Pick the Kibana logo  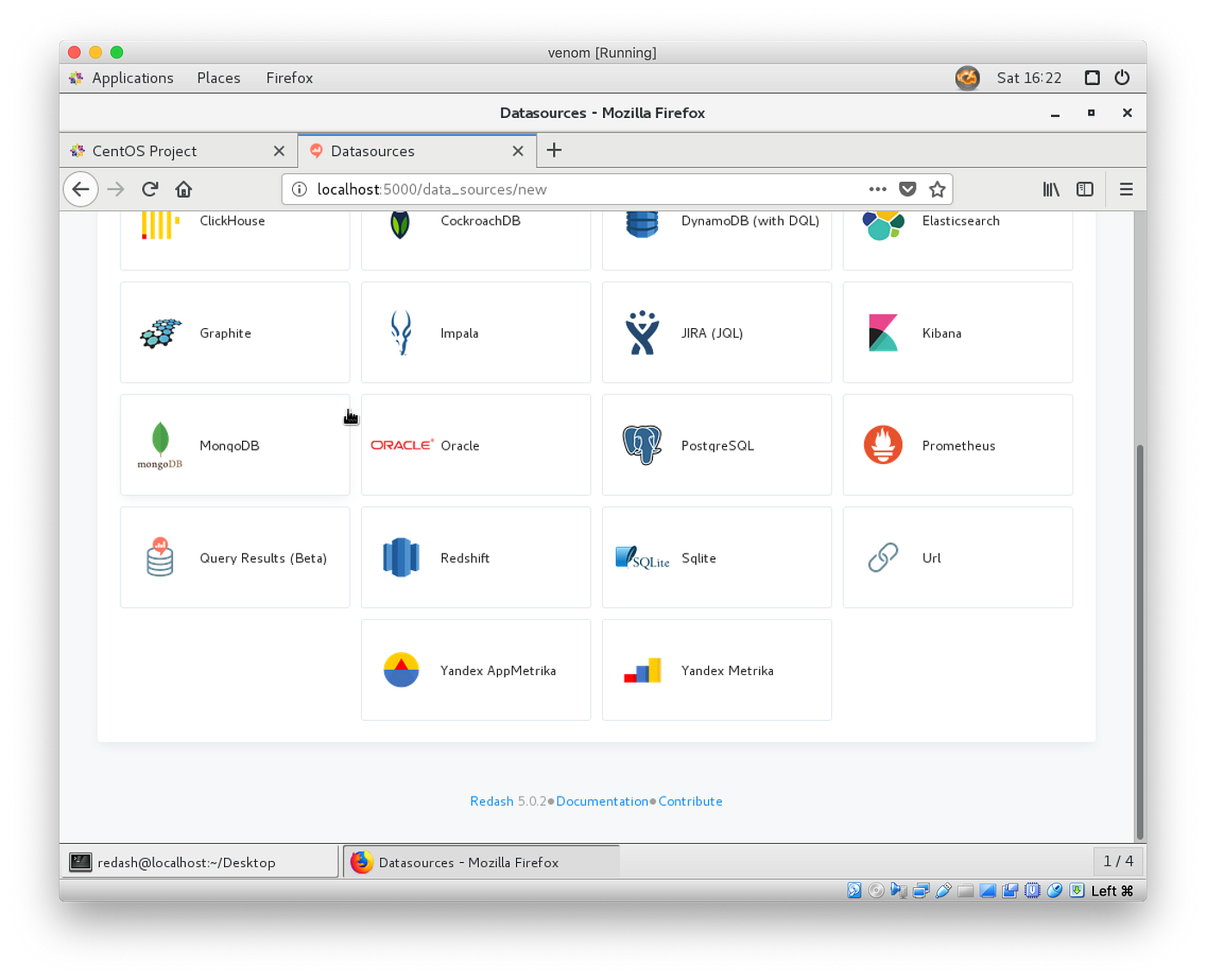click(x=883, y=333)
